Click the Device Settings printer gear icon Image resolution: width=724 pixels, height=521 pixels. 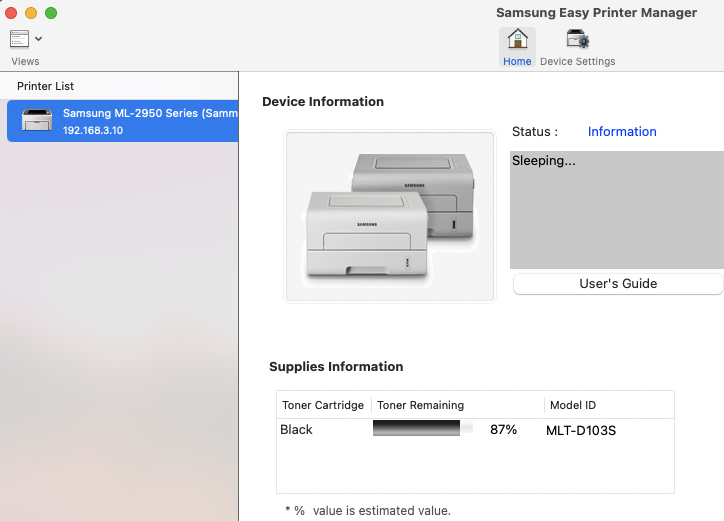[x=578, y=39]
